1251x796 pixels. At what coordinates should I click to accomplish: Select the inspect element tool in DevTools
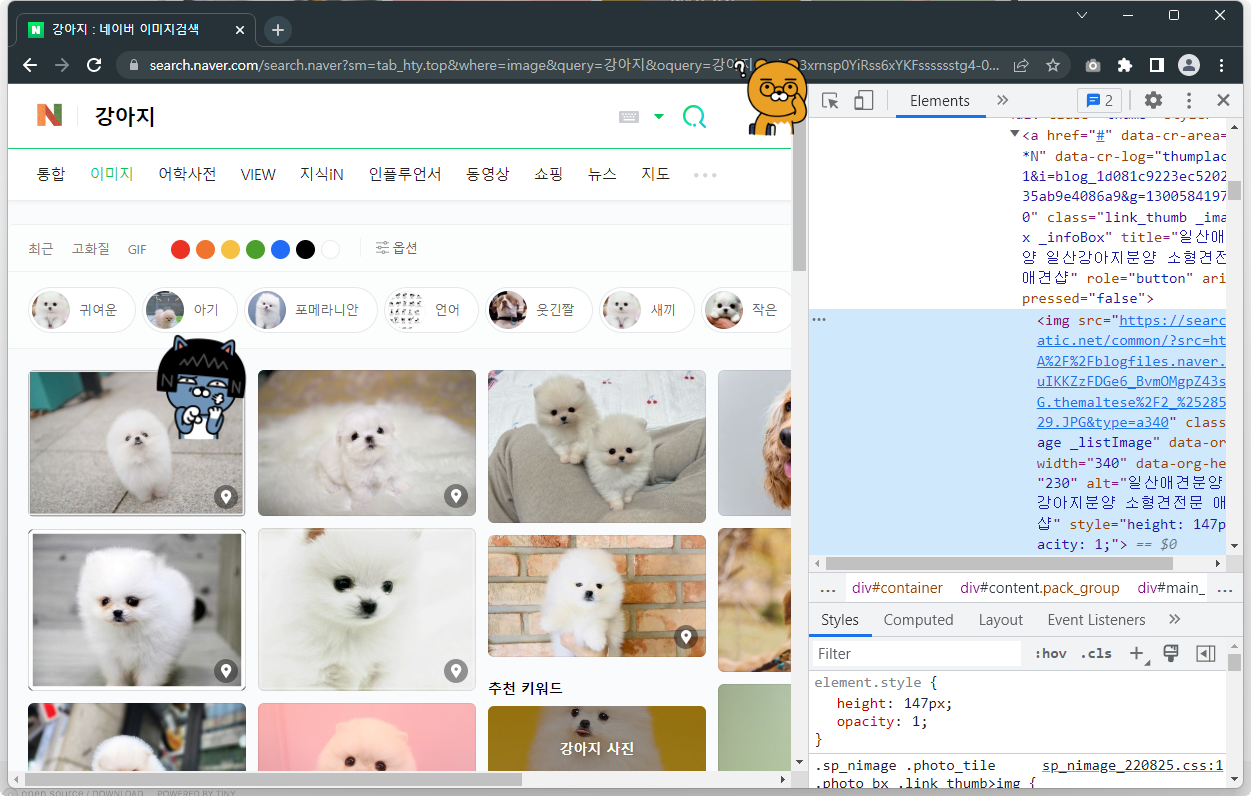click(828, 100)
